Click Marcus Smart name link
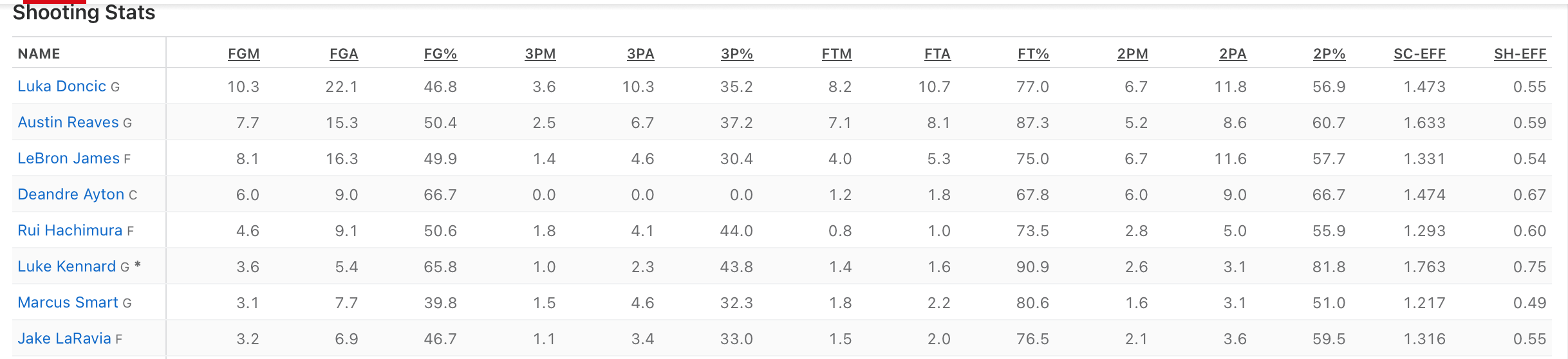 pos(68,302)
